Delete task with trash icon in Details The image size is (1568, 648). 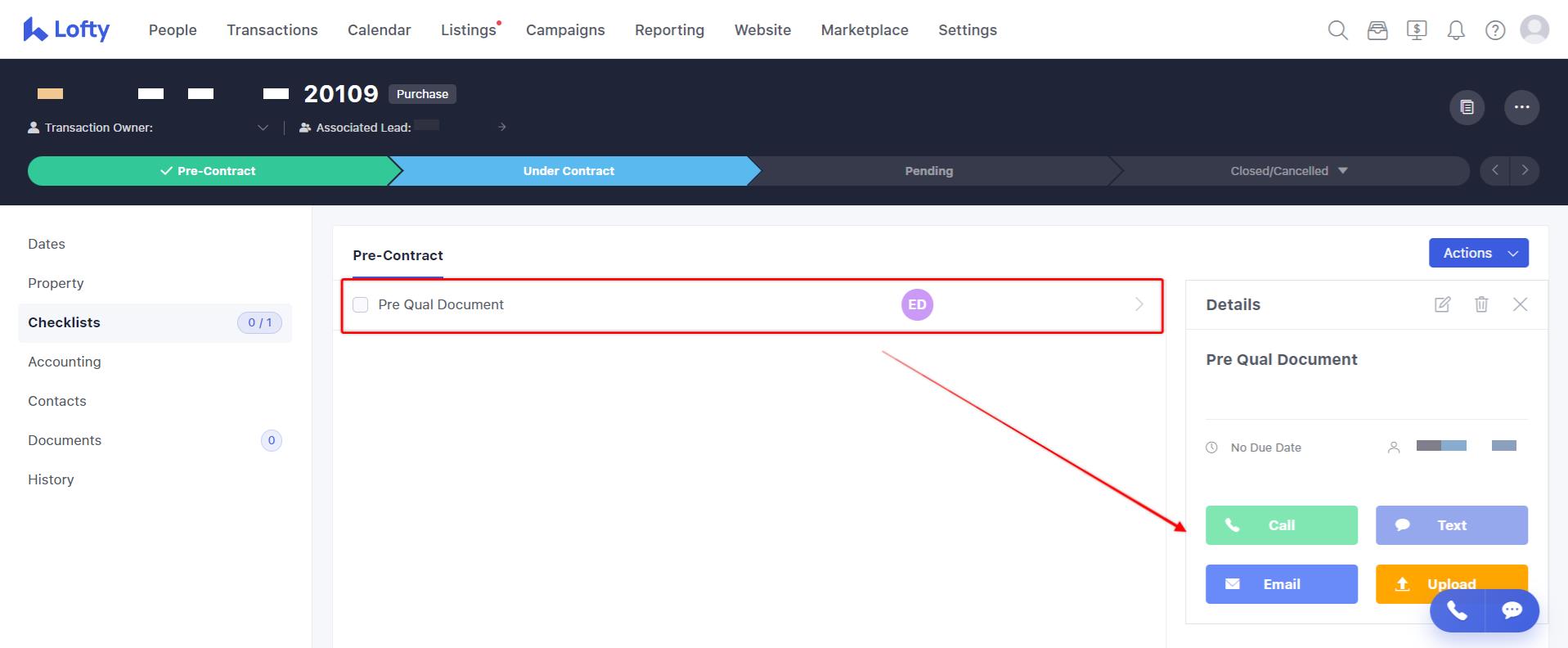coord(1481,304)
